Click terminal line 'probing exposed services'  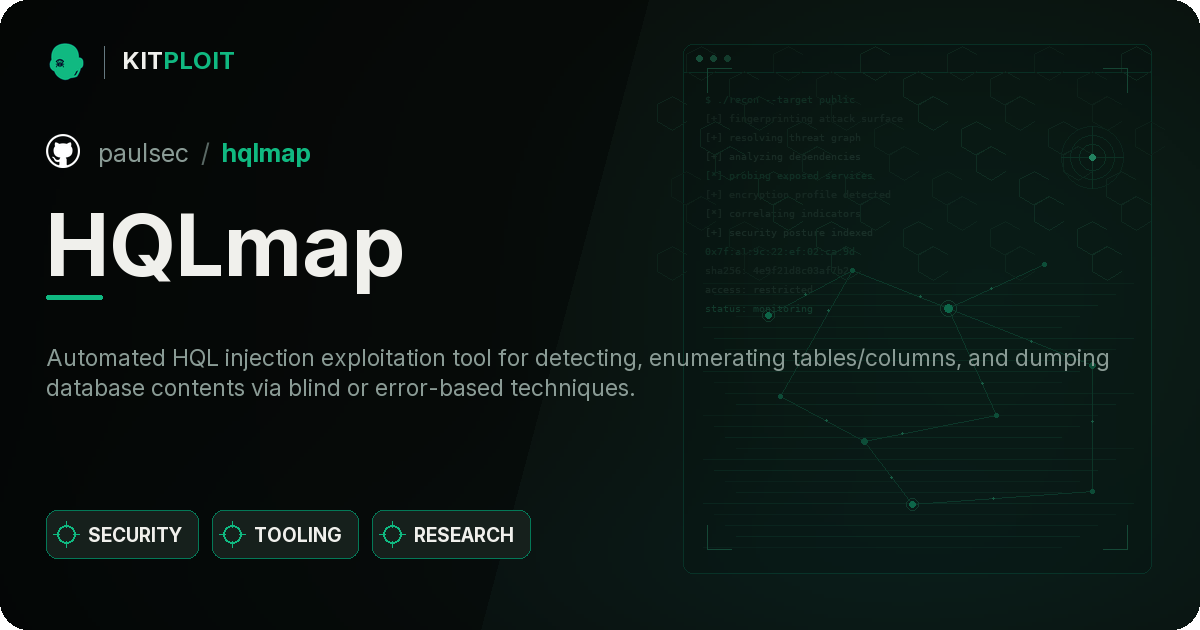pos(789,176)
